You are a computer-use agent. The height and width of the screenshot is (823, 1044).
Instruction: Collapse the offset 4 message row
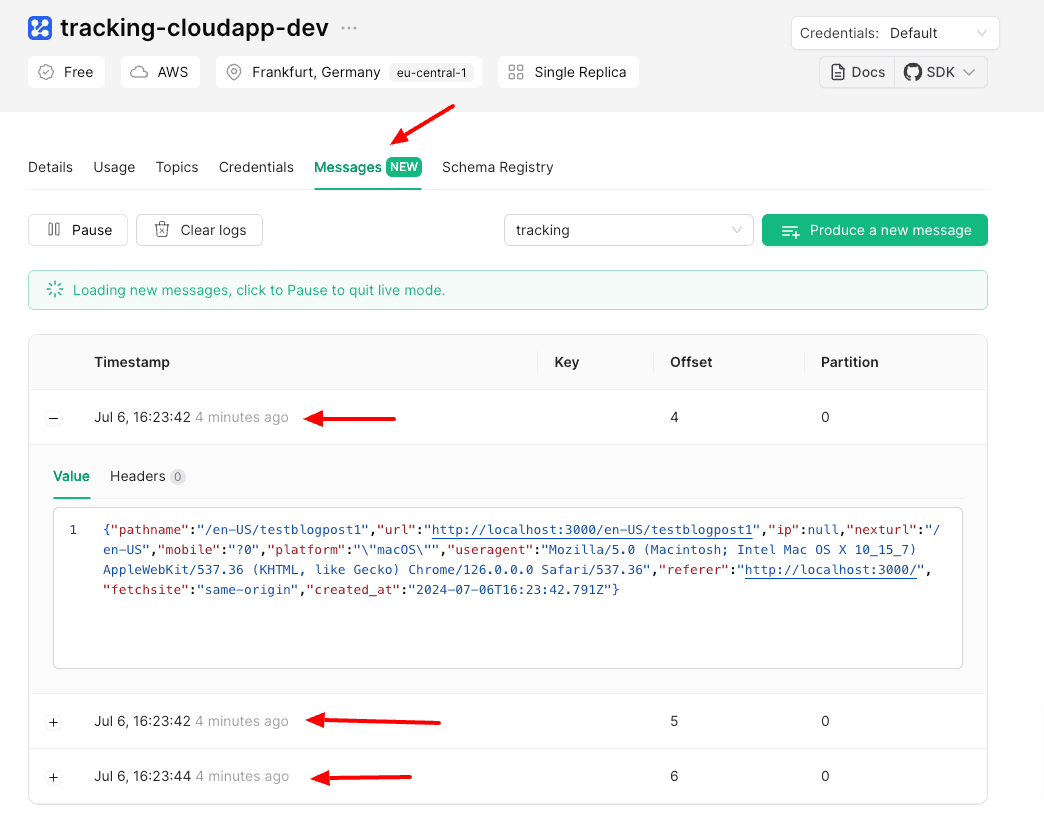tap(54, 418)
